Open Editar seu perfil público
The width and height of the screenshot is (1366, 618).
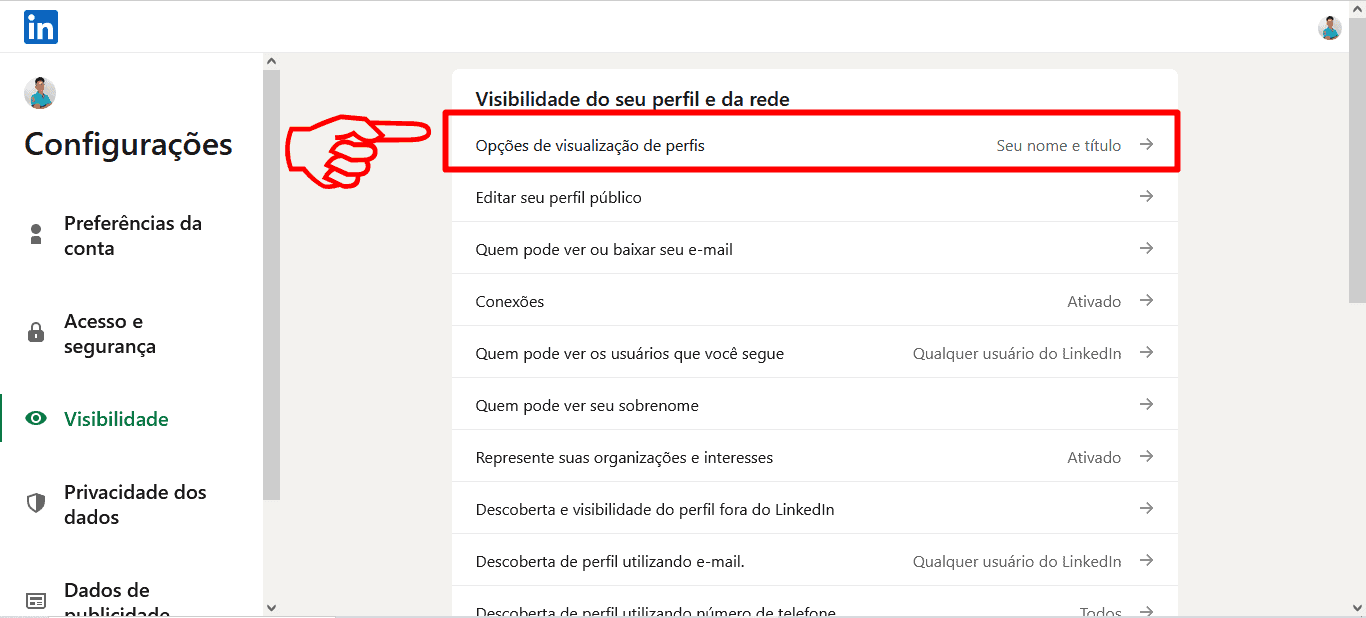[x=815, y=197]
